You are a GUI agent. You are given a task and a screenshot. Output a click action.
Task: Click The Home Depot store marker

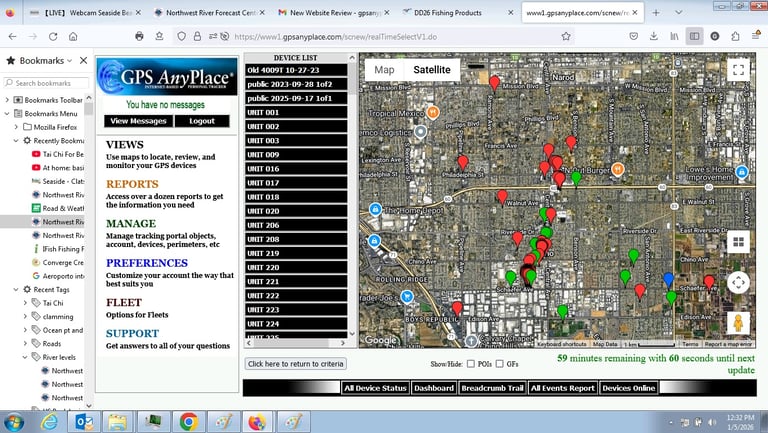375,210
